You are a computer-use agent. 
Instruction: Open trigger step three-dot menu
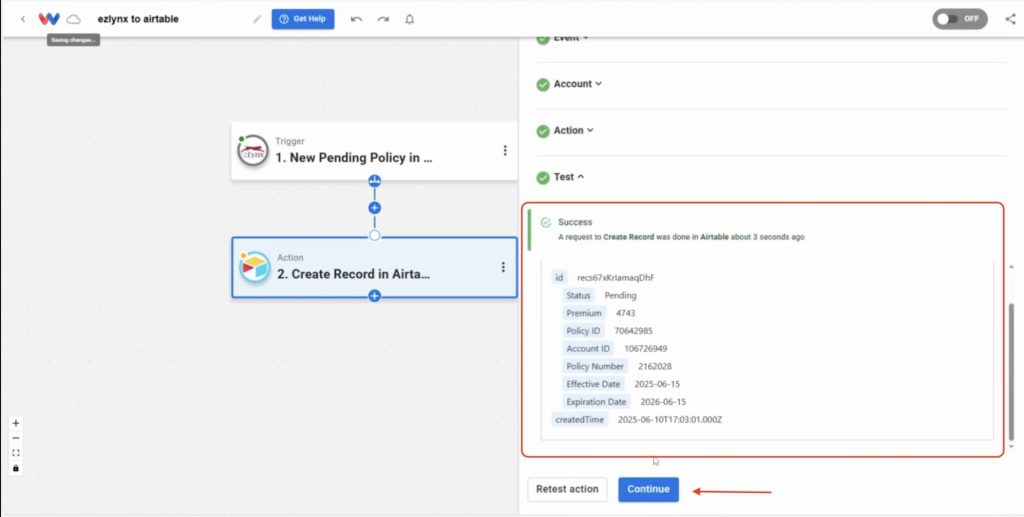505,151
